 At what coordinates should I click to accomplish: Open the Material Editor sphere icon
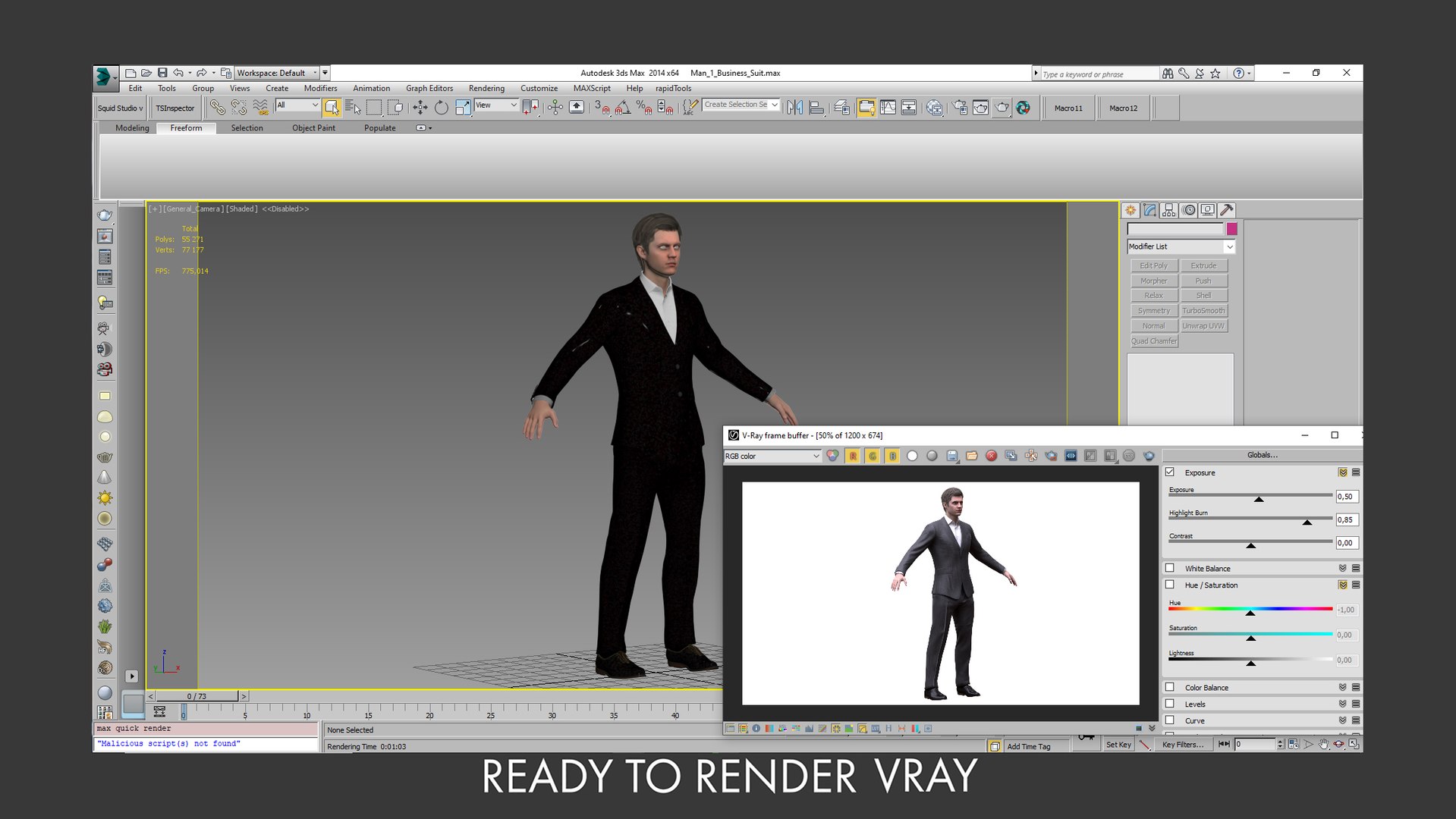(935, 108)
